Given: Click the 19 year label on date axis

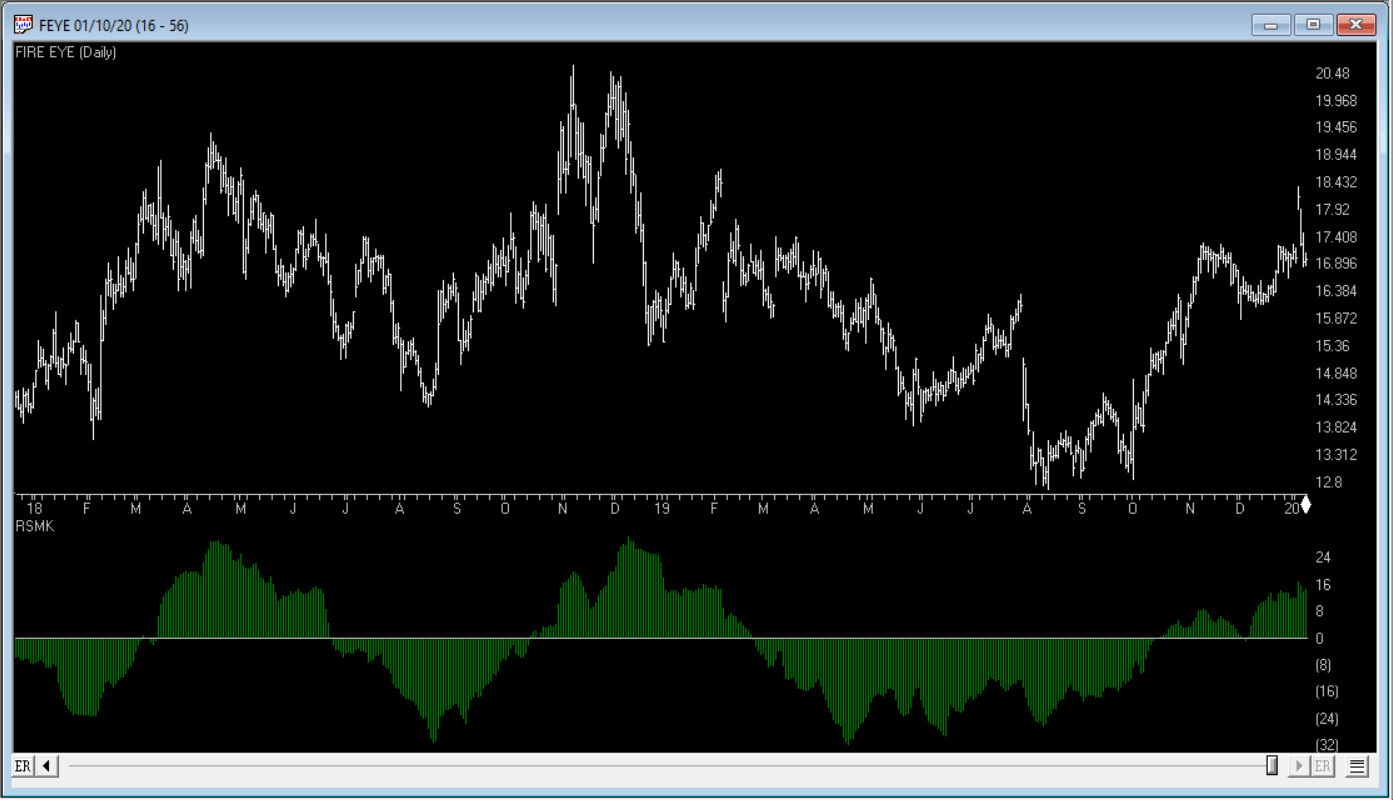Looking at the screenshot, I should tap(662, 508).
